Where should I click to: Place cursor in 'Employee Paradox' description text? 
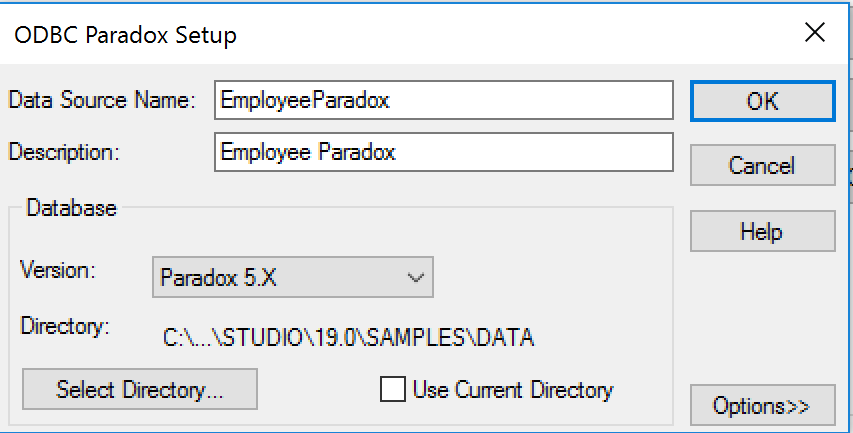pyautogui.click(x=308, y=152)
